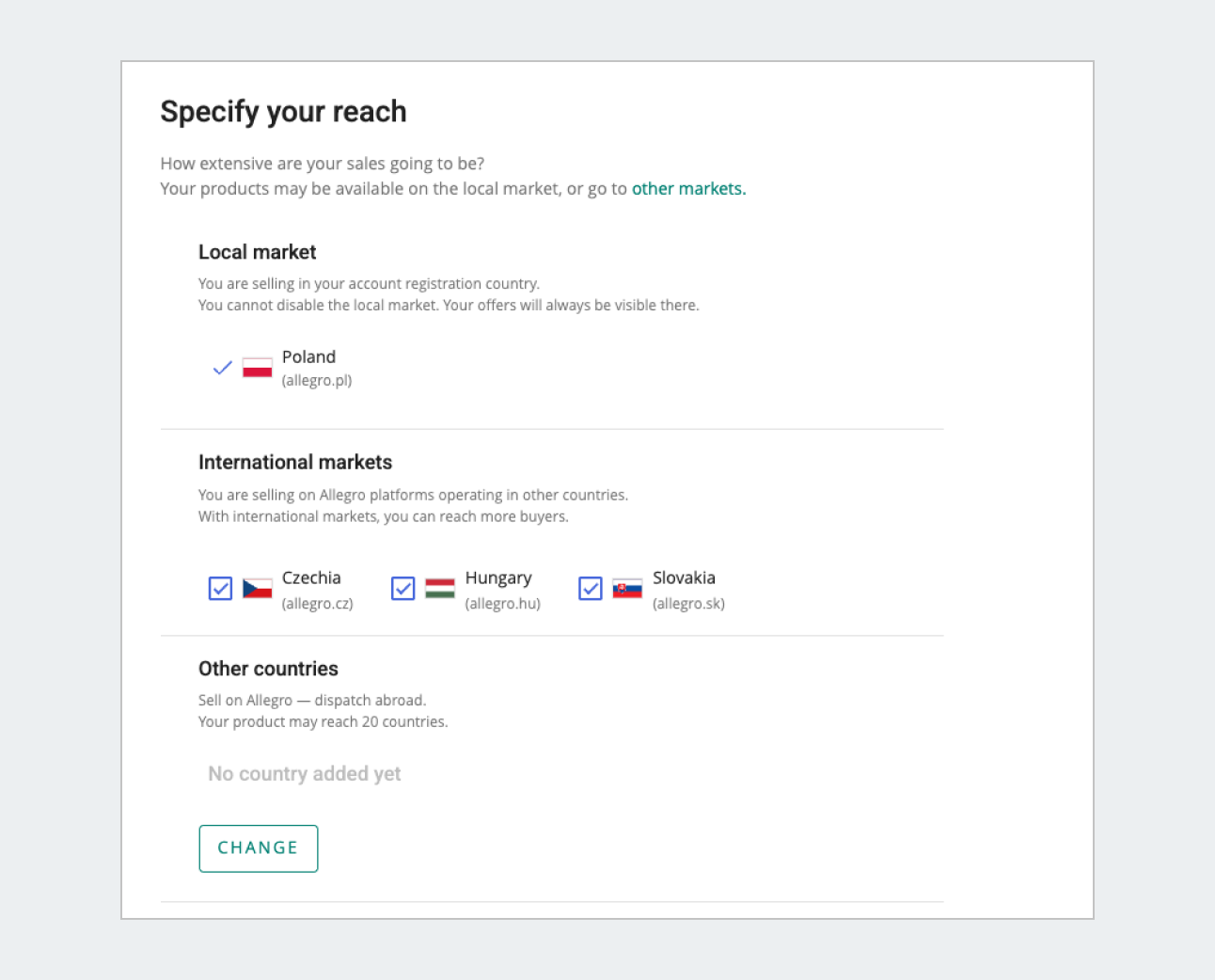
Task: Open the "other markets" link
Action: [688, 189]
